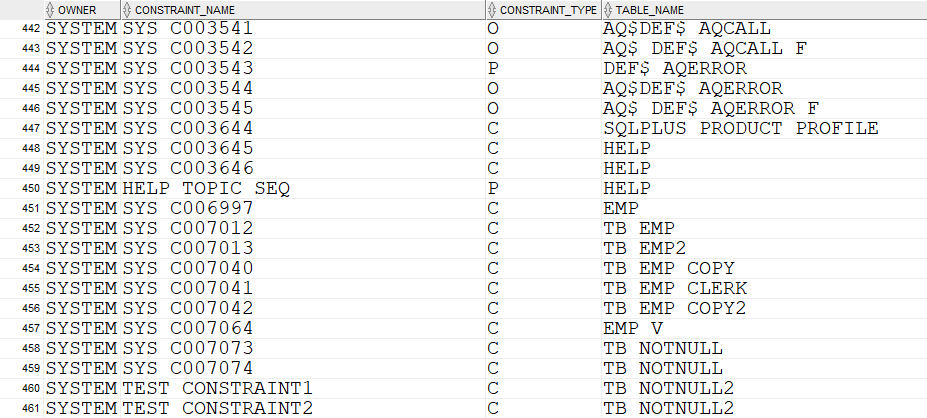Click the AQ$ DEF$ AQCALL F table name

(x=705, y=48)
